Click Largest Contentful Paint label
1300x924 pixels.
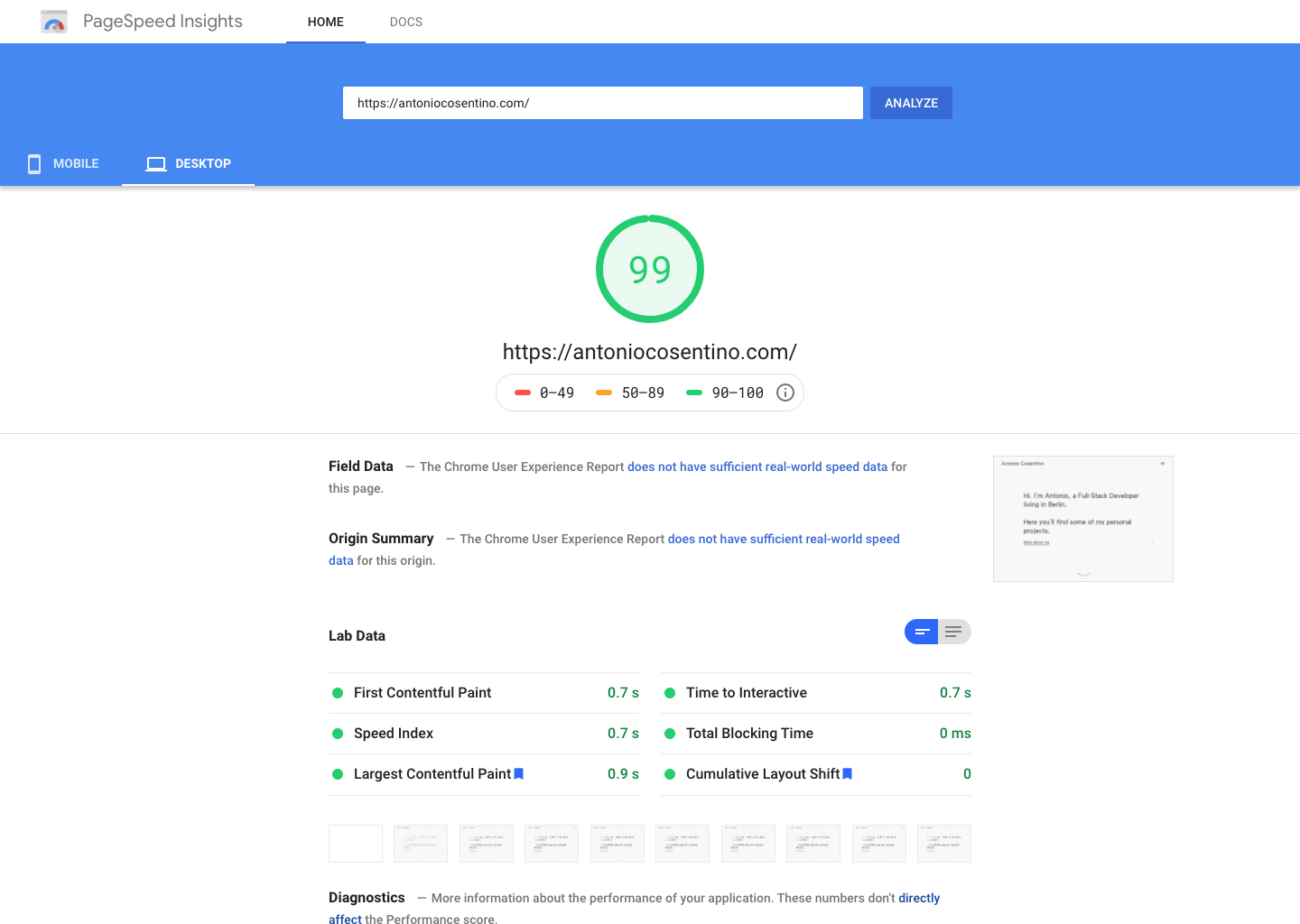click(x=432, y=774)
